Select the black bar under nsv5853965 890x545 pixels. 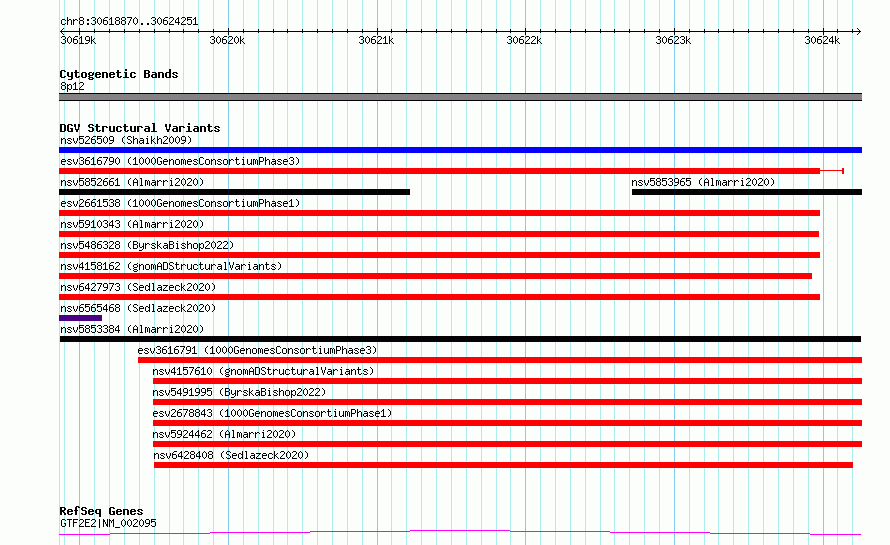747,192
